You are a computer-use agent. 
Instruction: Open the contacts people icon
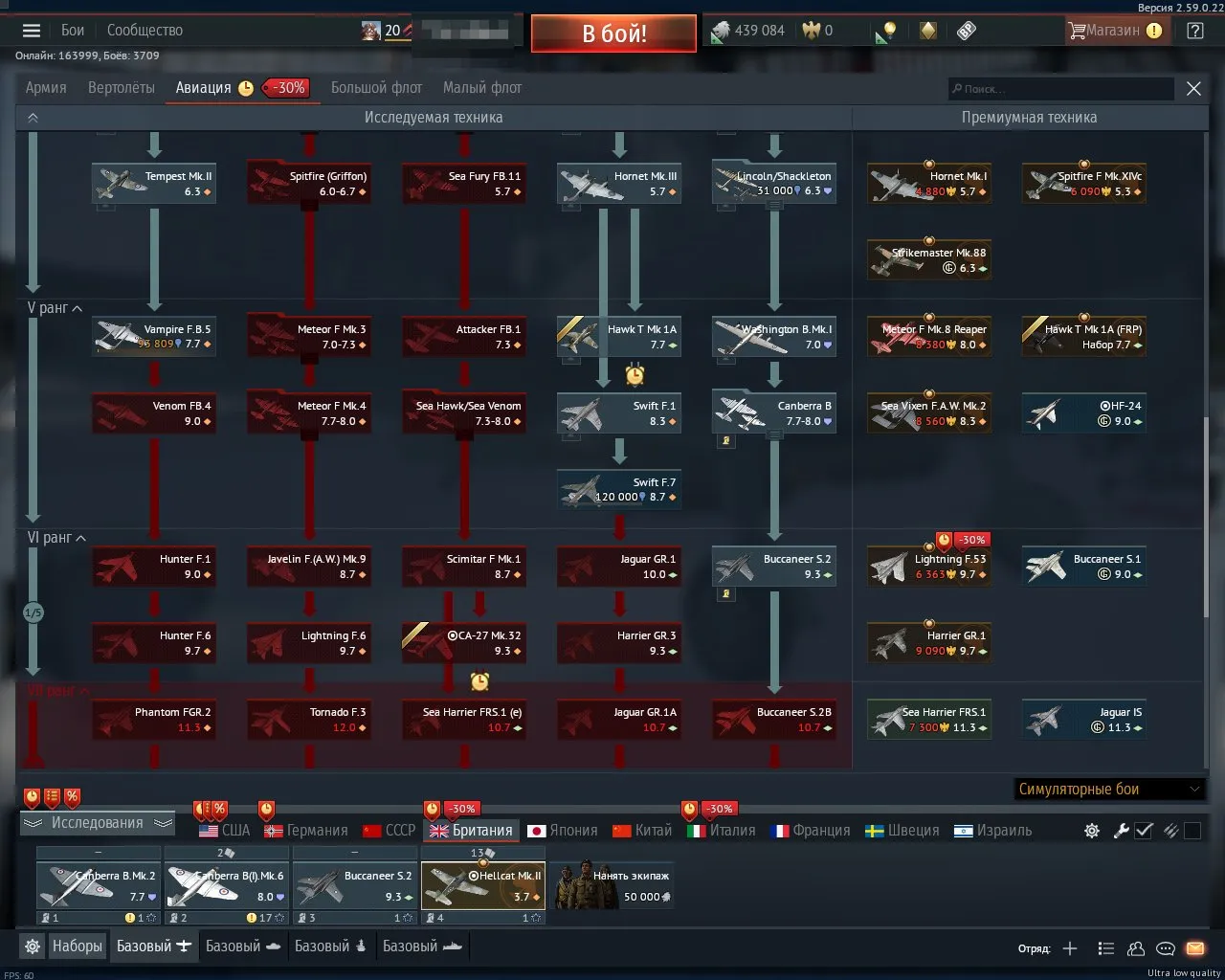1136,948
